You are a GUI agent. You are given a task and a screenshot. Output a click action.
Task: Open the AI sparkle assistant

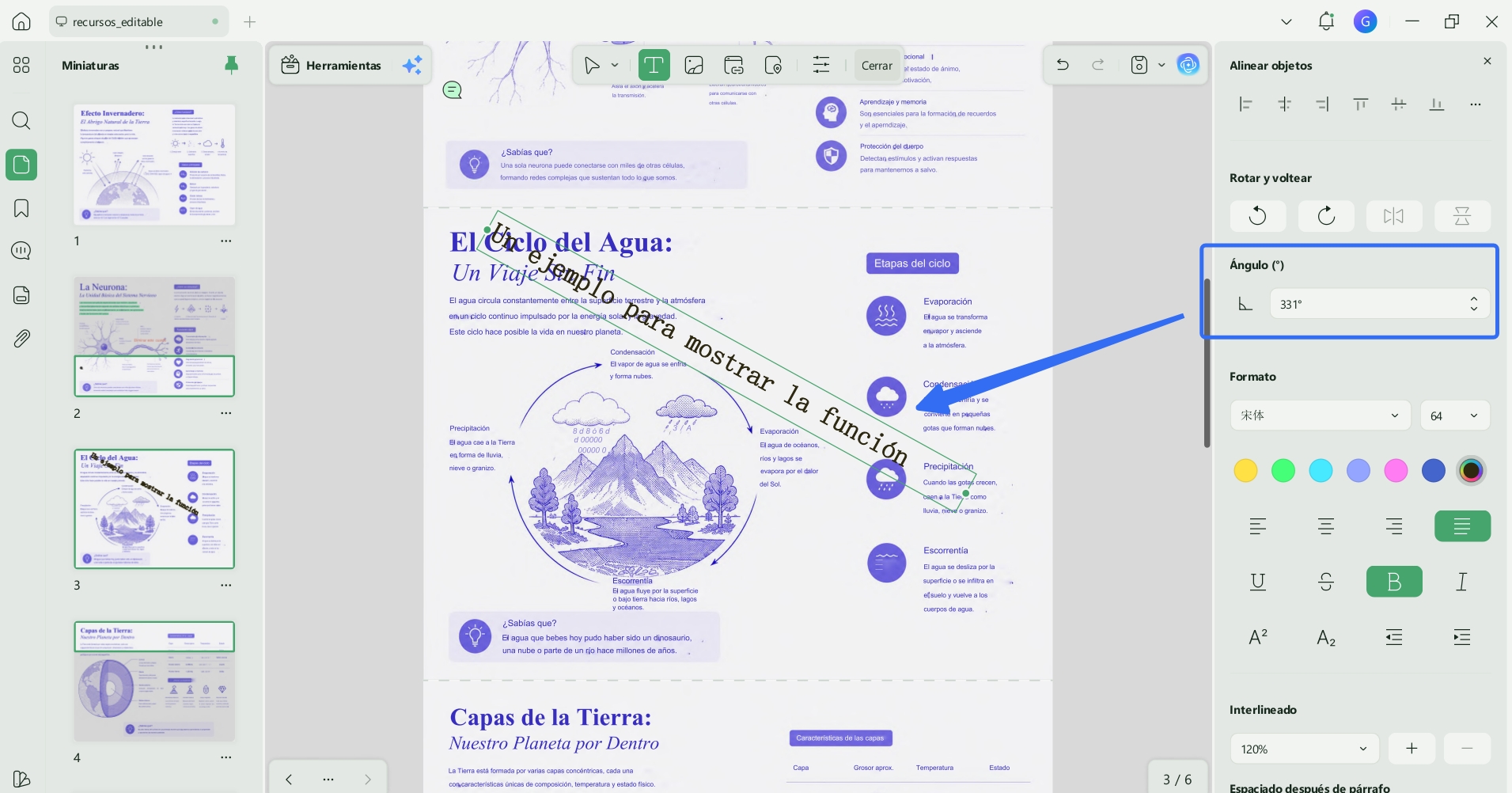click(x=412, y=65)
